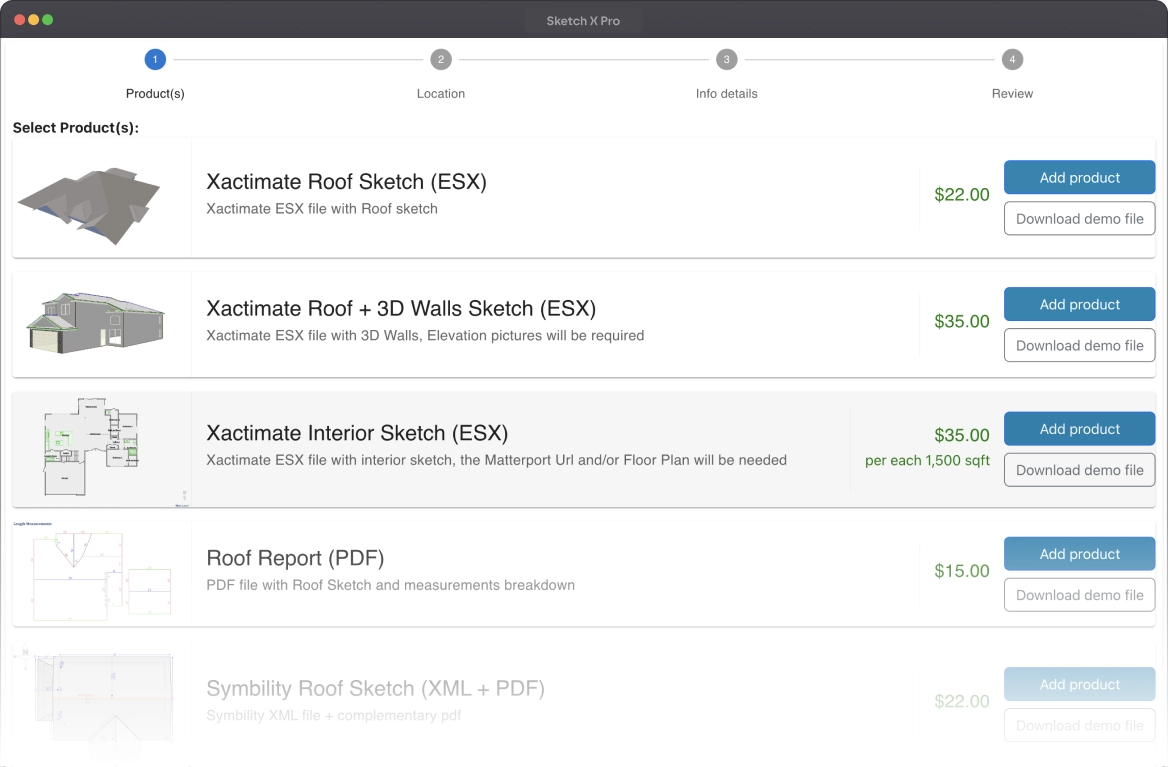Add Xactimate Roof Sketch (ESX) product
The height and width of the screenshot is (767, 1168).
click(1079, 178)
